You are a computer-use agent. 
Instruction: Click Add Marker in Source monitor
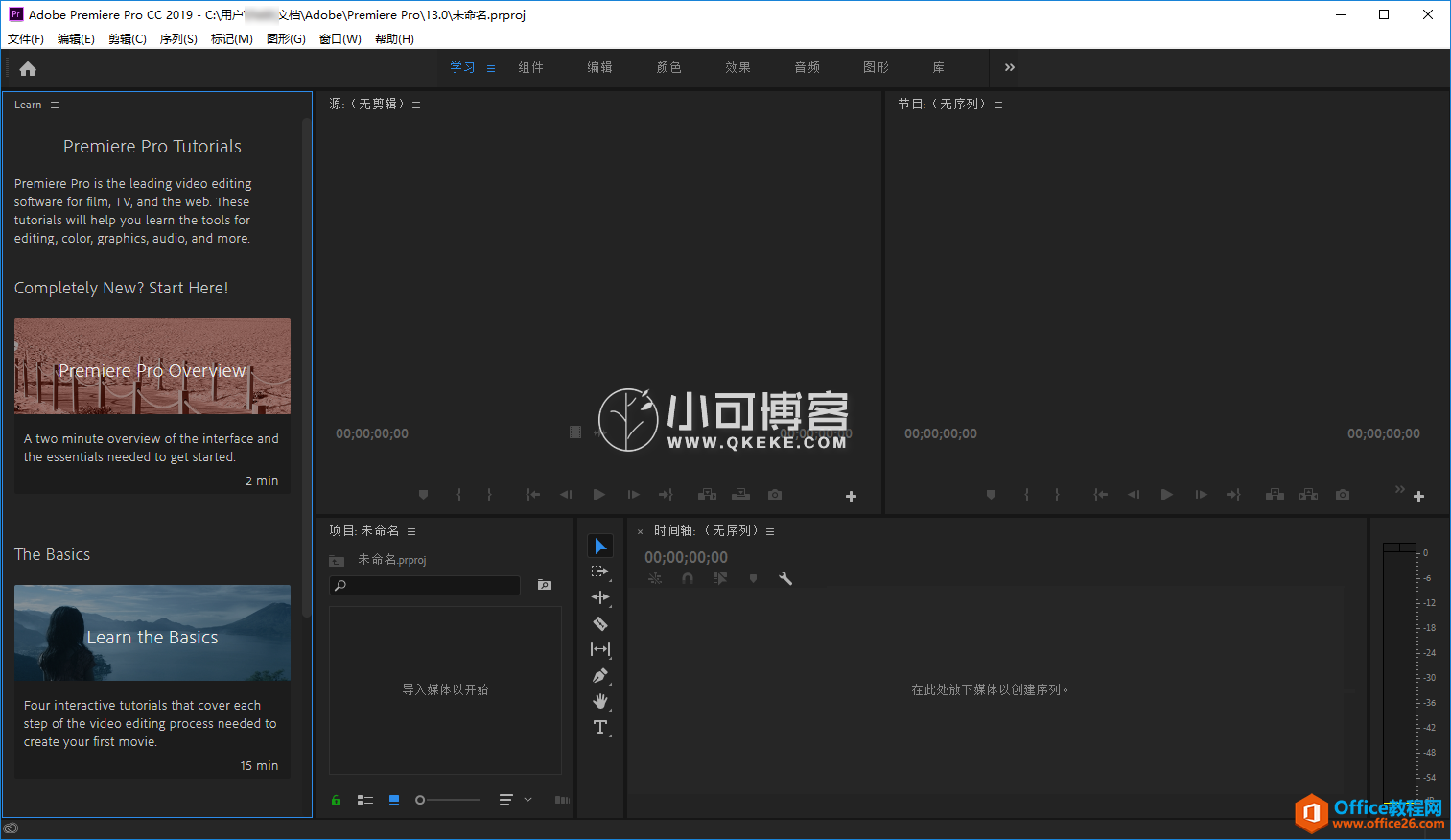pyautogui.click(x=423, y=495)
